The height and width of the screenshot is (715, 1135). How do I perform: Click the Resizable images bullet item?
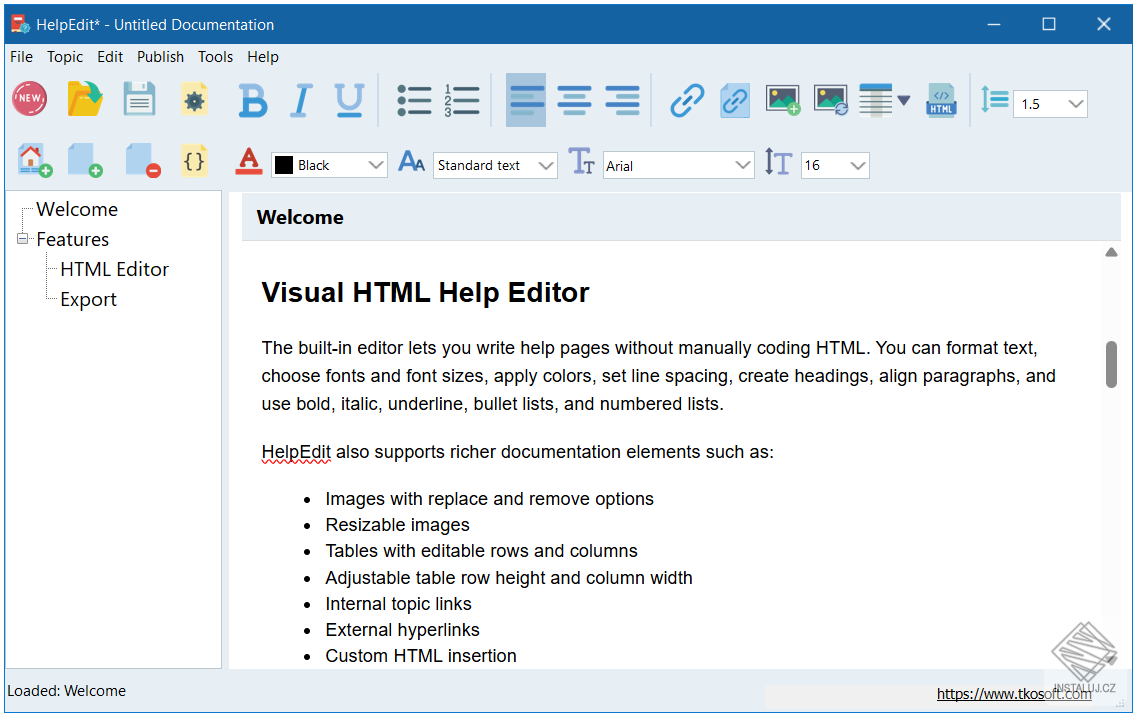coord(397,525)
